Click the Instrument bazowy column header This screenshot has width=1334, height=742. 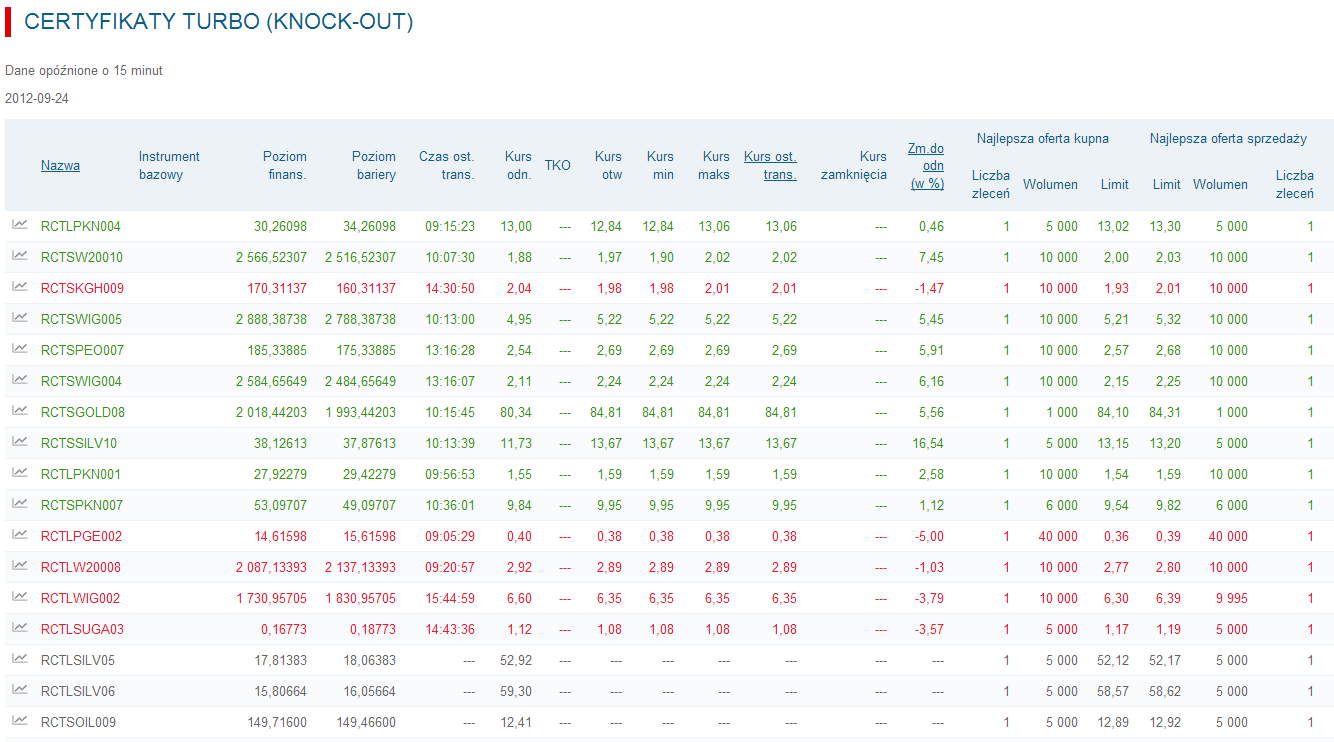point(169,166)
